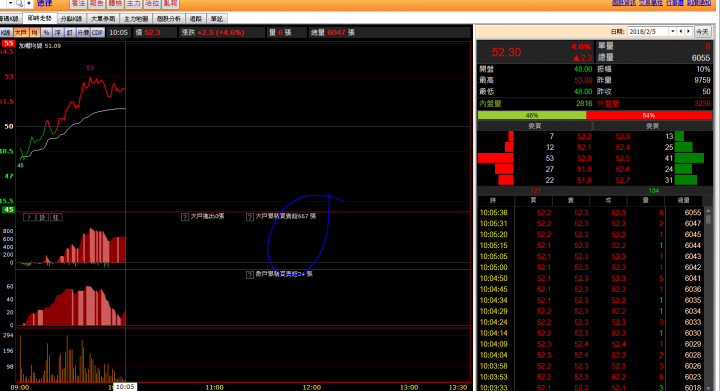Click the green 46% inner volume bar
The height and width of the screenshot is (391, 720).
coord(532,115)
